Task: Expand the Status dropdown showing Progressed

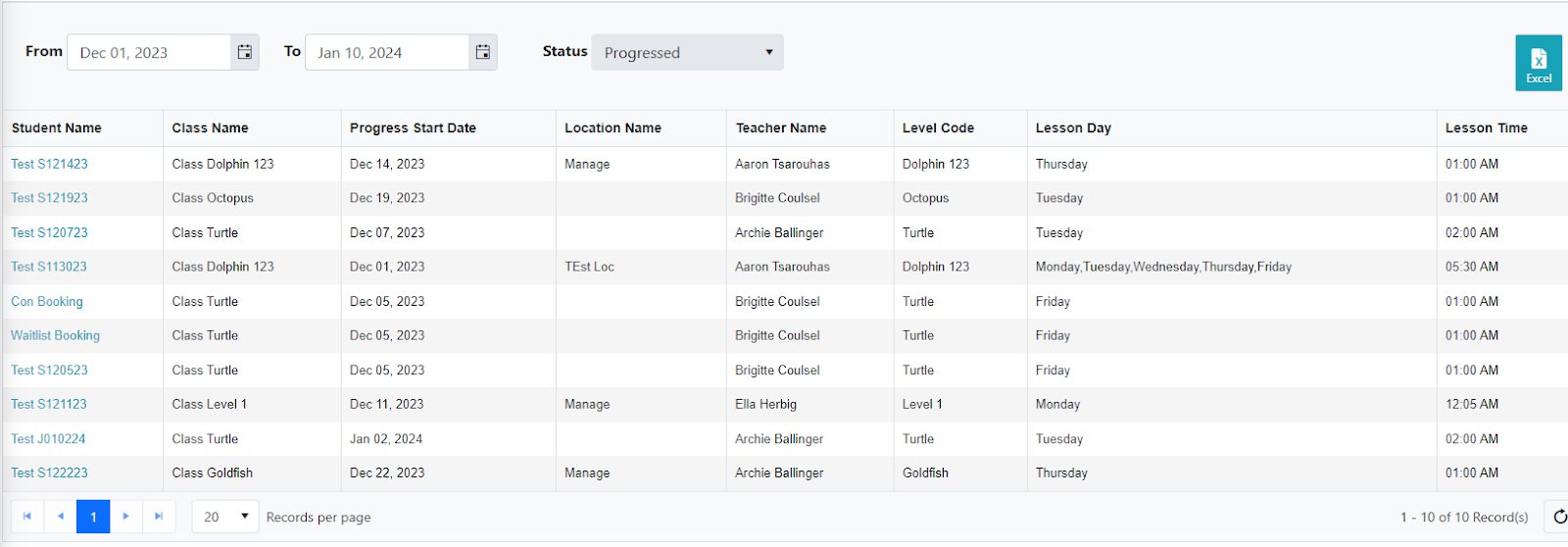Action: click(x=687, y=52)
